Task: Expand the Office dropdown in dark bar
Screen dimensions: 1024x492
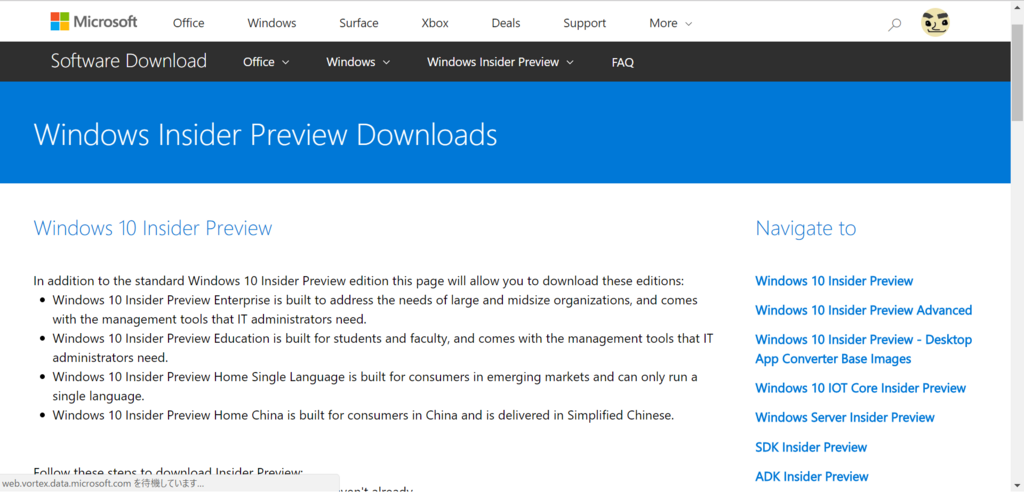Action: (266, 62)
